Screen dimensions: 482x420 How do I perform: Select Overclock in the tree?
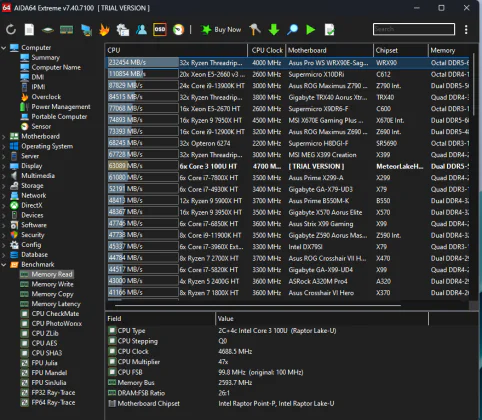tap(46, 97)
